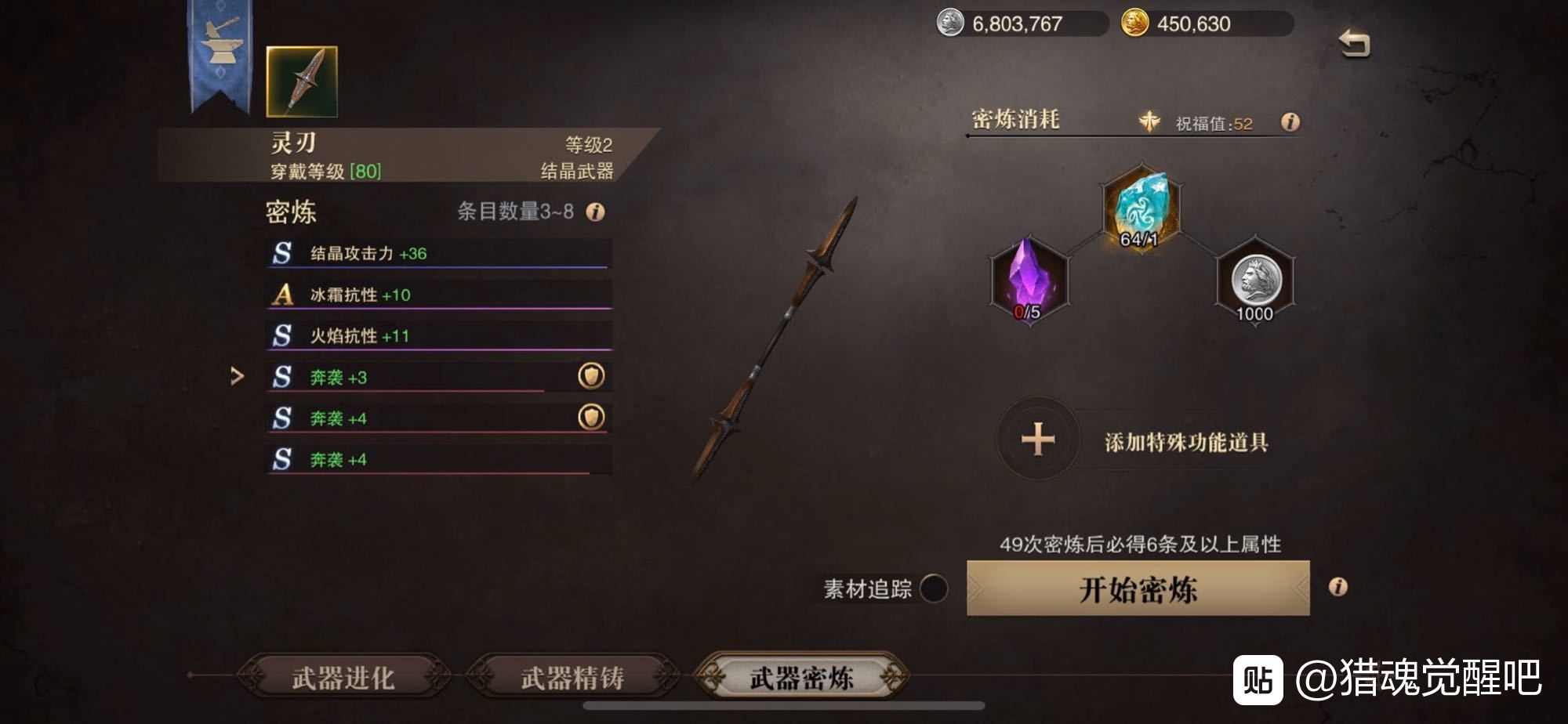This screenshot has height=724, width=1568.
Task: Select the purple crystal material 0/5
Action: click(x=1029, y=279)
